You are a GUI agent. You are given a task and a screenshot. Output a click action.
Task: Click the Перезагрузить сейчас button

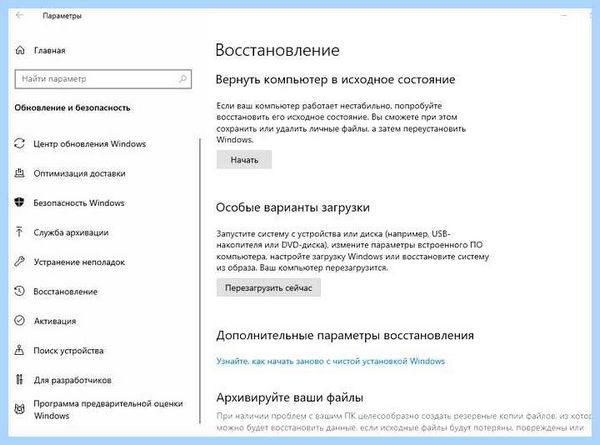tap(268, 287)
